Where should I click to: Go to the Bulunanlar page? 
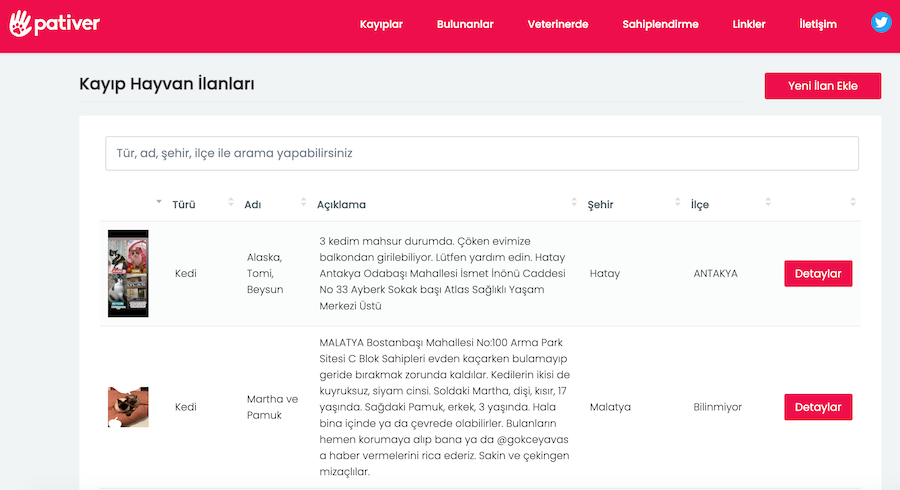click(x=465, y=24)
